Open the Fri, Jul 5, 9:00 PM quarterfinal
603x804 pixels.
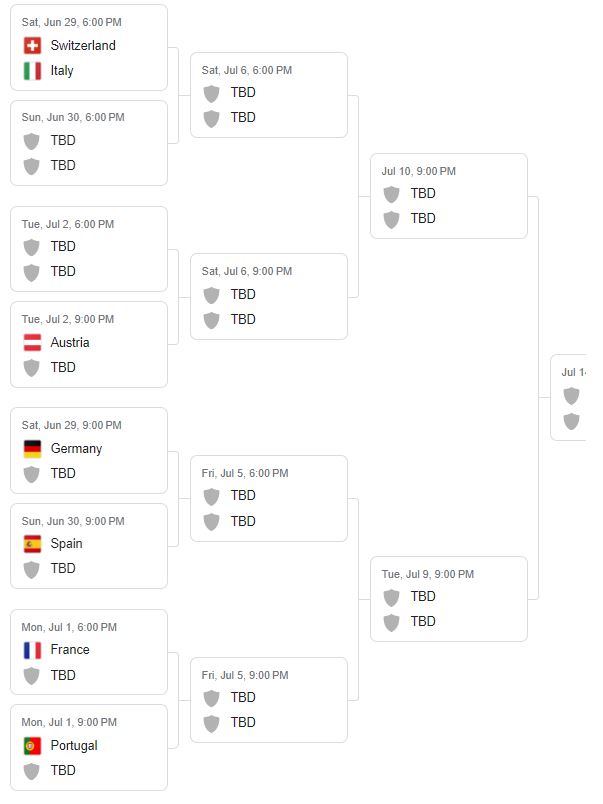point(269,700)
